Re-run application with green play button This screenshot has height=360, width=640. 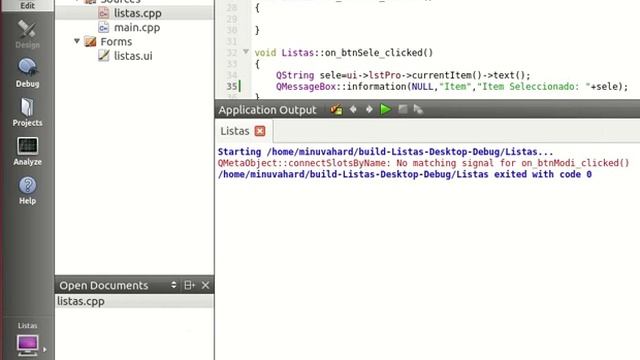coord(385,109)
